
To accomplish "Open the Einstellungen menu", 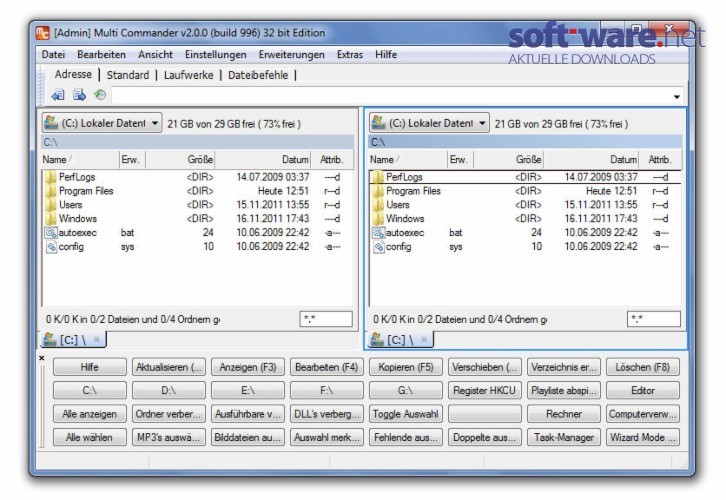I will [216, 55].
